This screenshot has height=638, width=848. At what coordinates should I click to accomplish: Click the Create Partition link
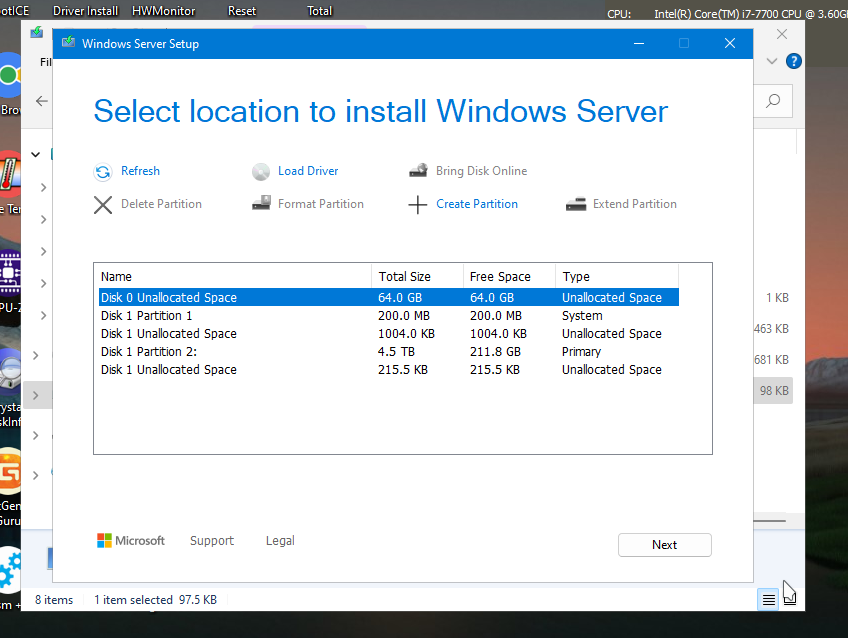[x=476, y=204]
